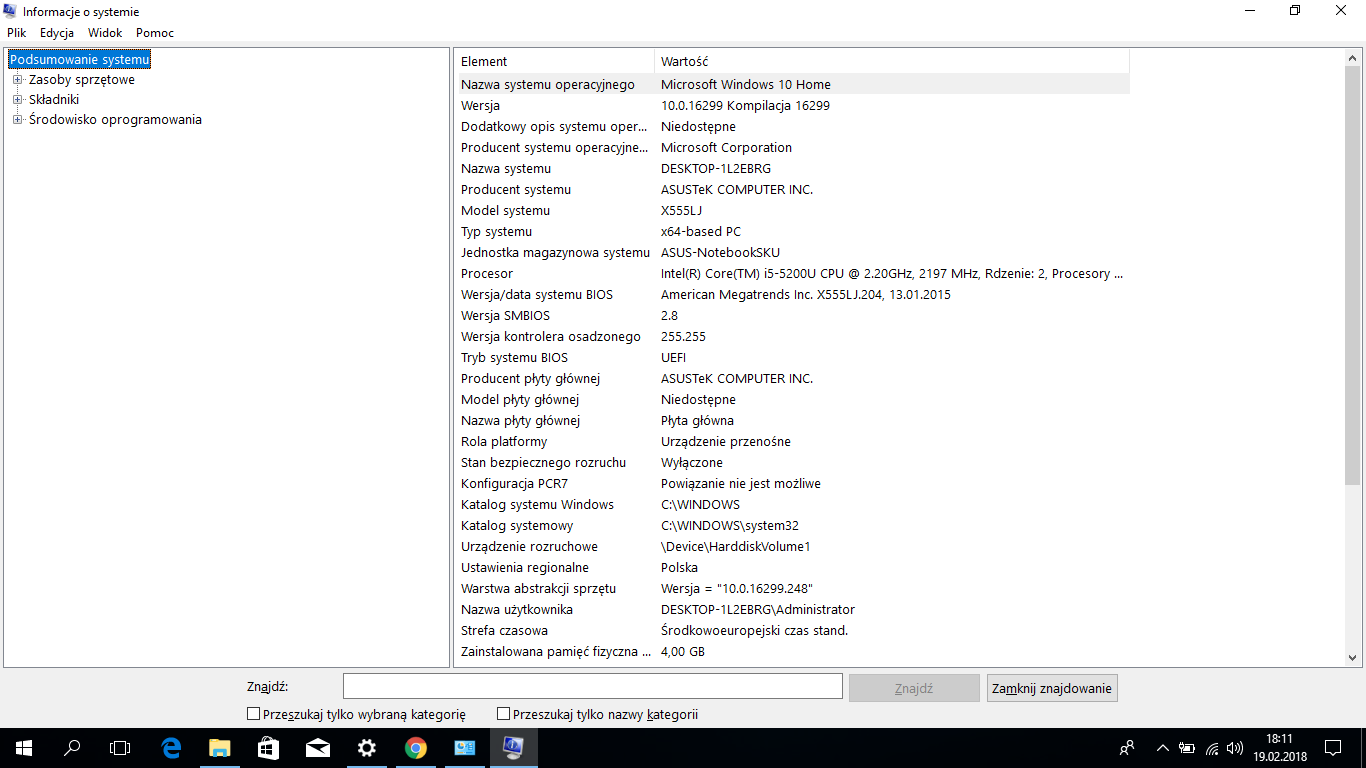Viewport: 1366px width, 768px height.
Task: Select Warstwa abstrakcji sprzętu row
Action: point(793,588)
